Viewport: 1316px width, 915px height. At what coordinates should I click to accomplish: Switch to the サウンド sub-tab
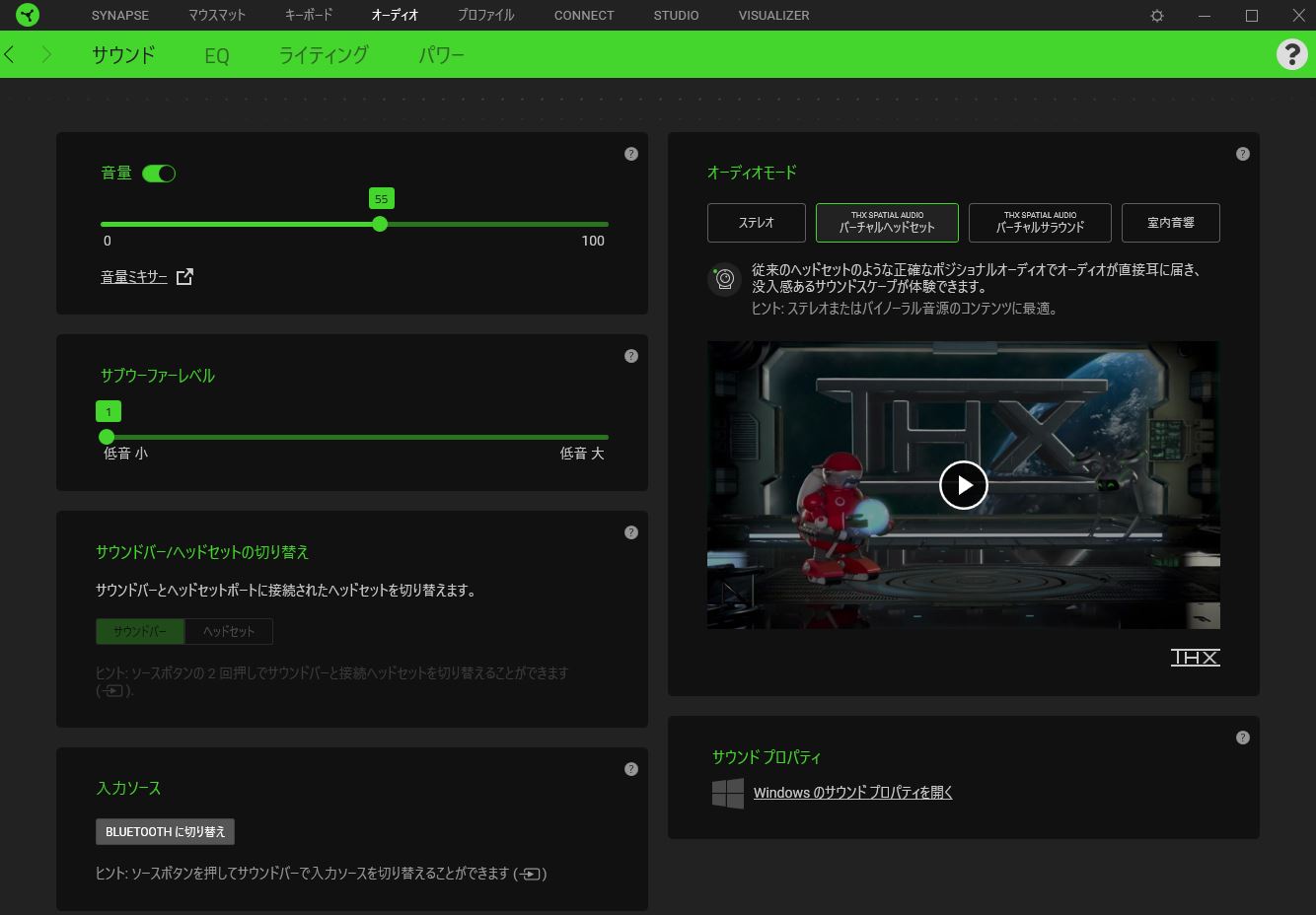[x=123, y=55]
